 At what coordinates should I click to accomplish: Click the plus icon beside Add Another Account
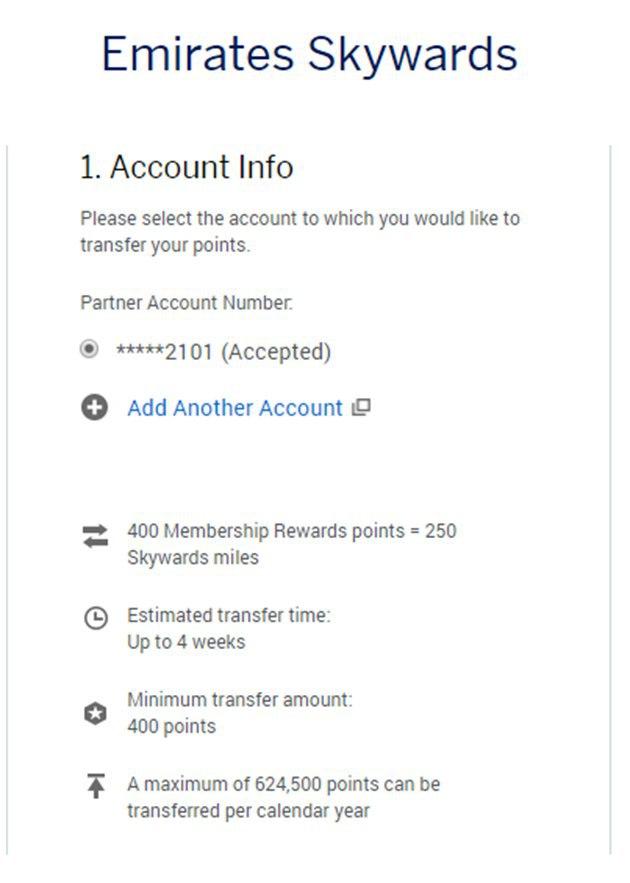pyautogui.click(x=95, y=408)
